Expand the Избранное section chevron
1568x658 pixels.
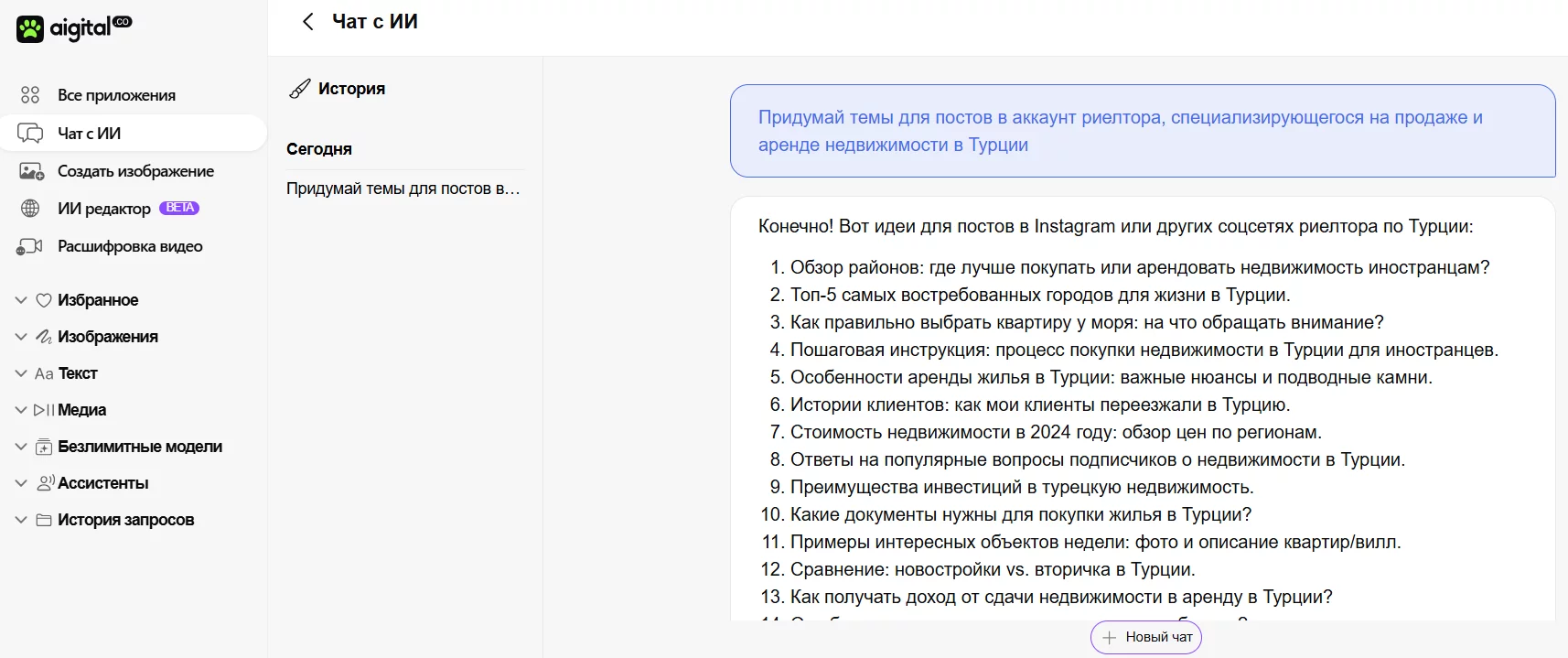[x=21, y=300]
